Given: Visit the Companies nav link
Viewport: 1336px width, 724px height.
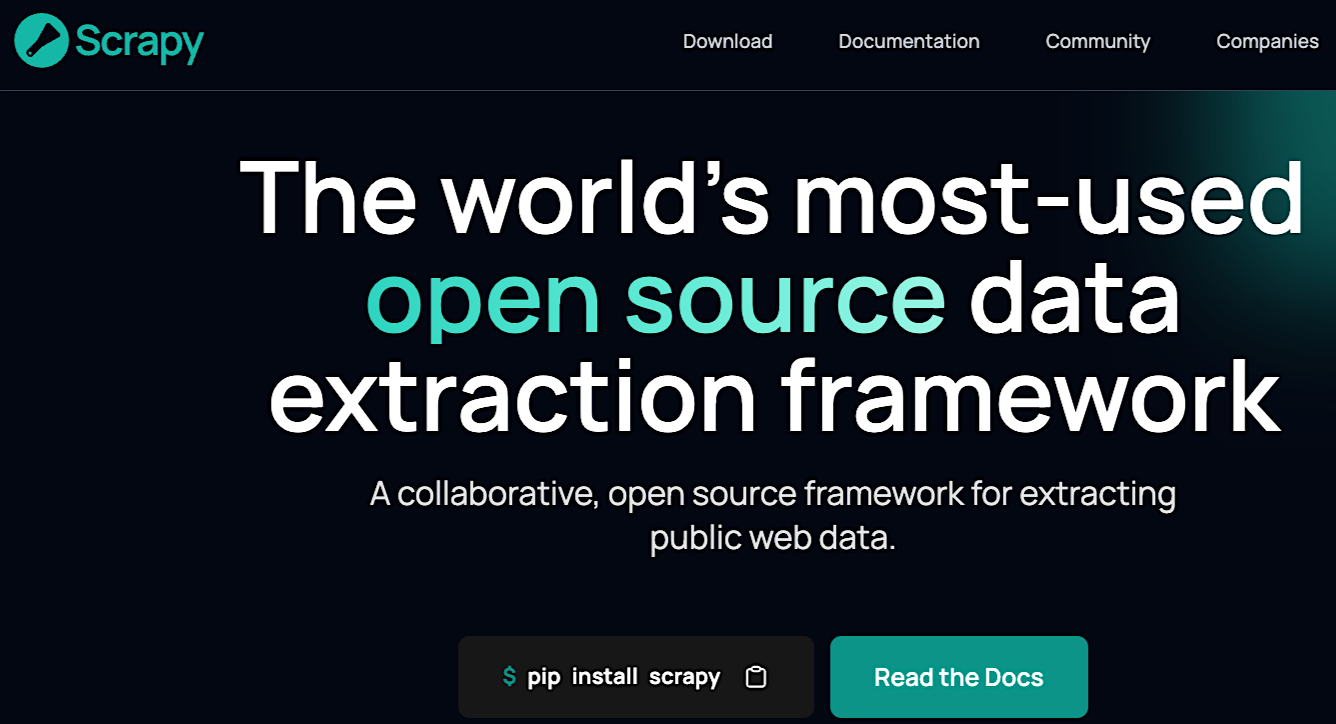Looking at the screenshot, I should 1267,41.
